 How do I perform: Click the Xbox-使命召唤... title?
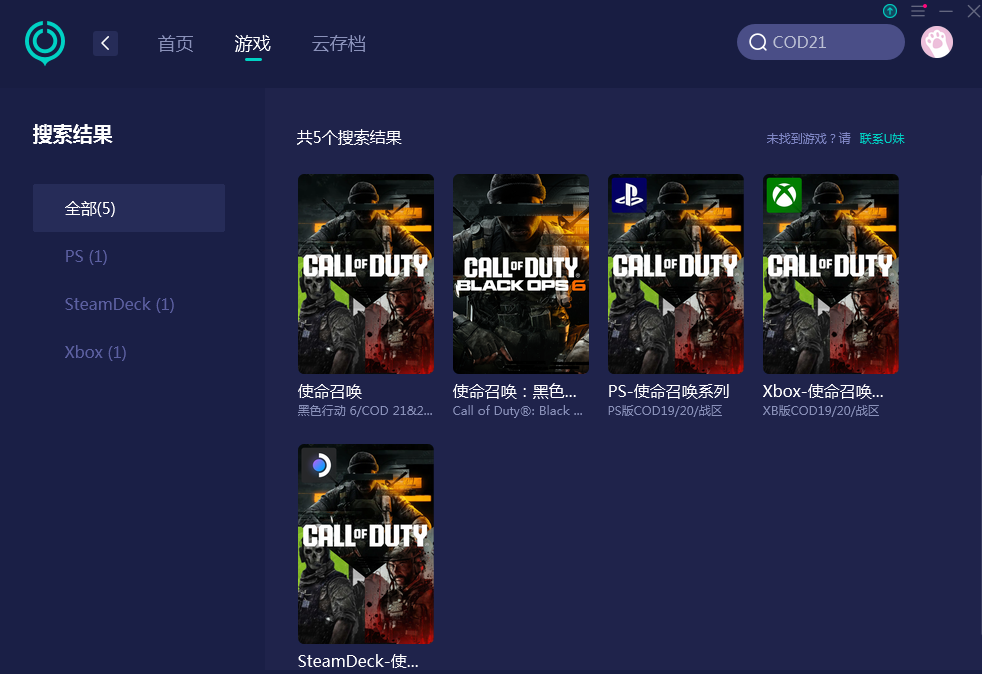pos(823,391)
